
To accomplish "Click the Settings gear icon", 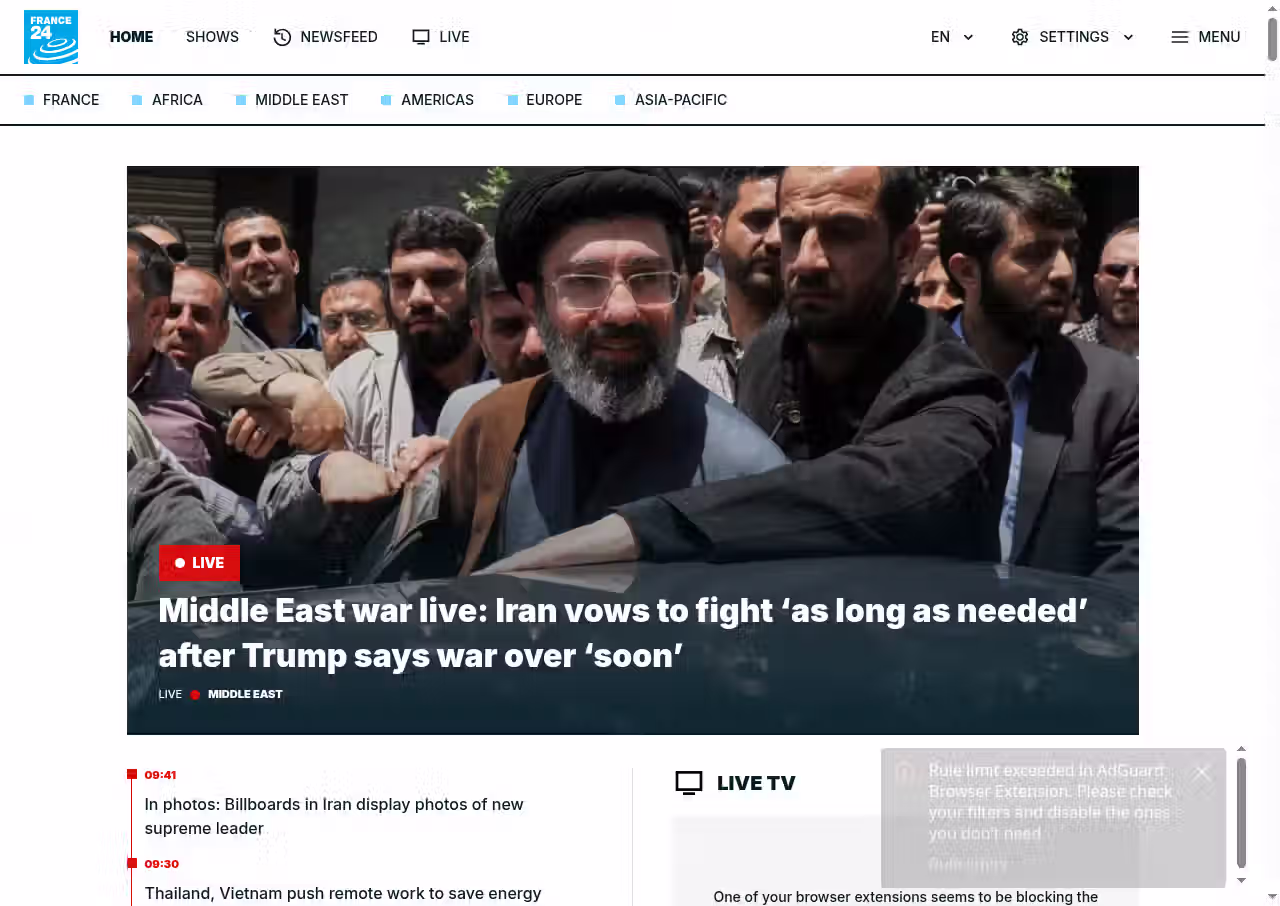I will 1020,37.
